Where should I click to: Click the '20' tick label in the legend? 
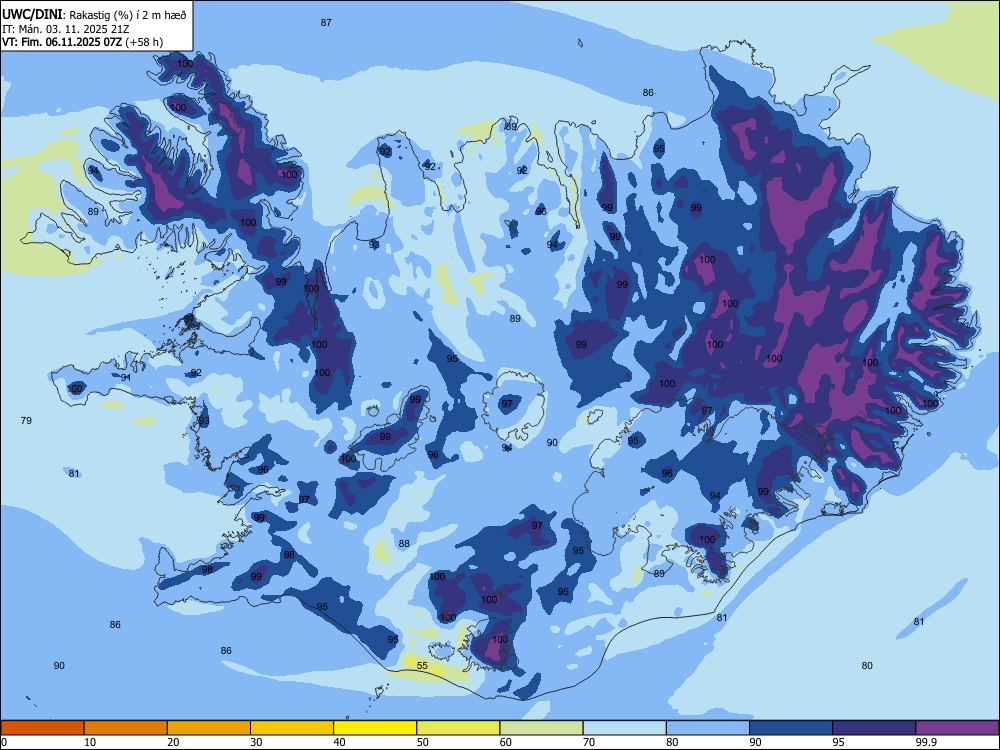click(x=173, y=742)
